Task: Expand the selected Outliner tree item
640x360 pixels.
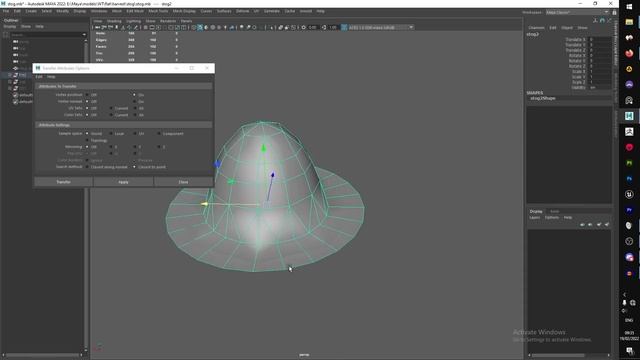Action: 10,75
